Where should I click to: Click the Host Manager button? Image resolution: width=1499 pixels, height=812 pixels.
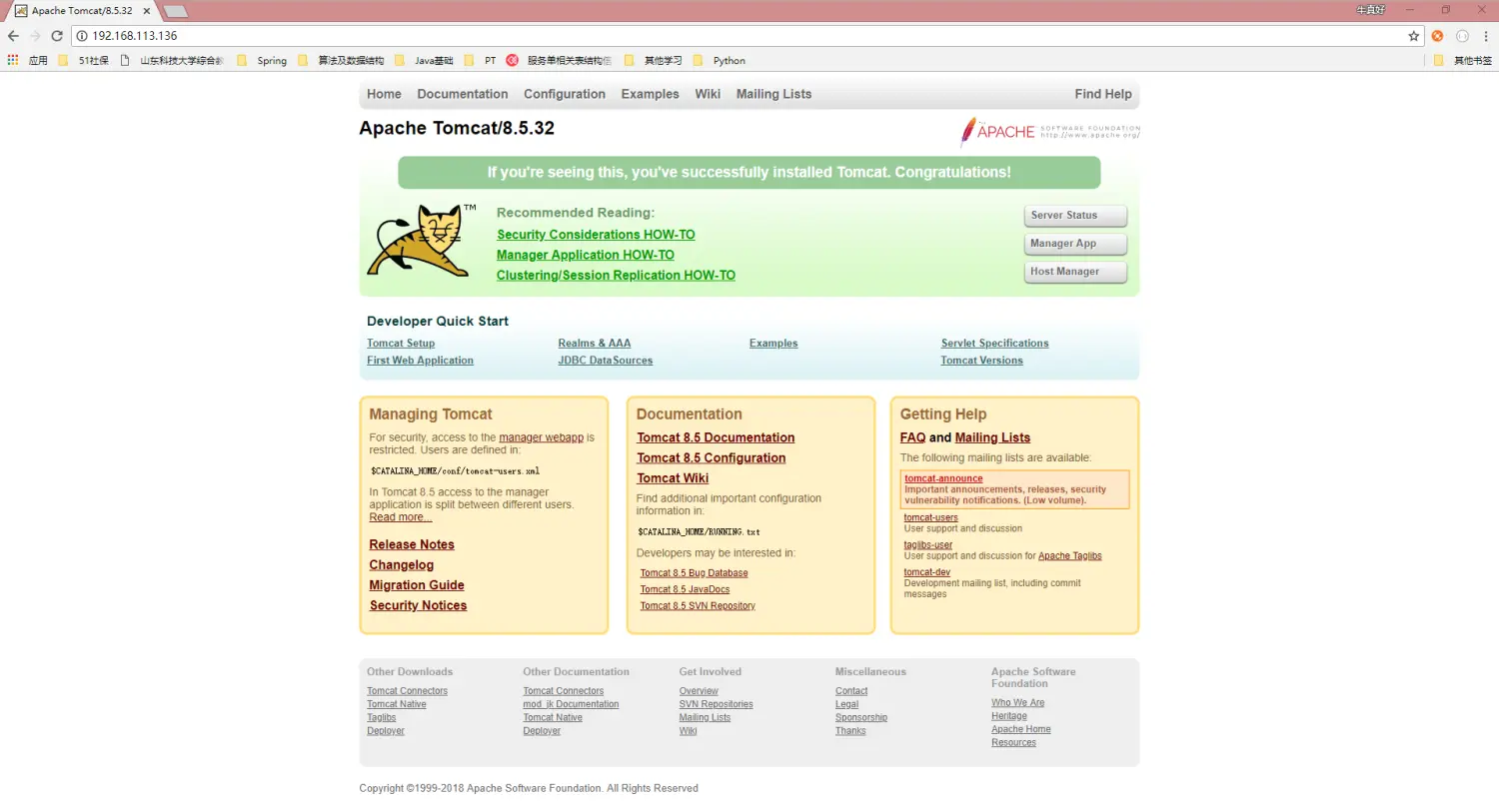point(1075,272)
